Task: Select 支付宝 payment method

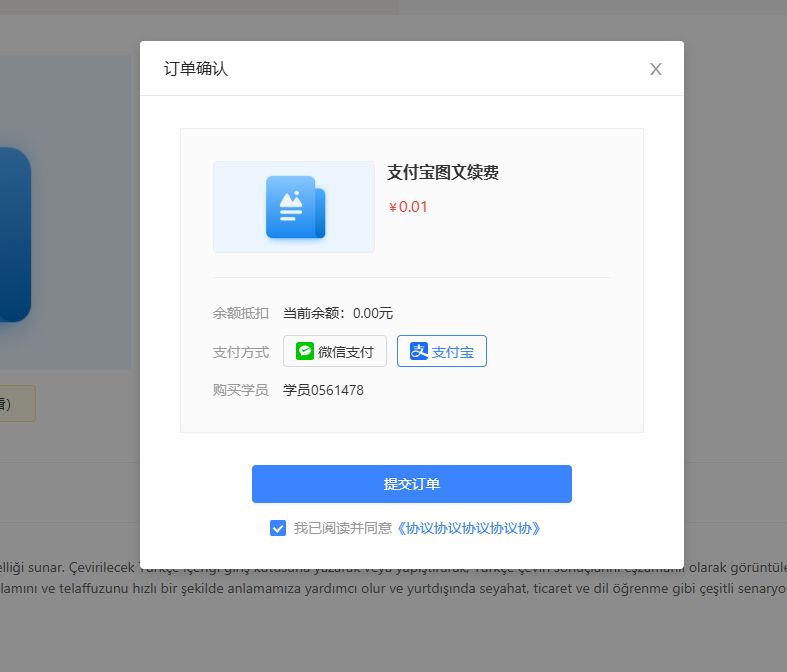Action: [x=442, y=351]
